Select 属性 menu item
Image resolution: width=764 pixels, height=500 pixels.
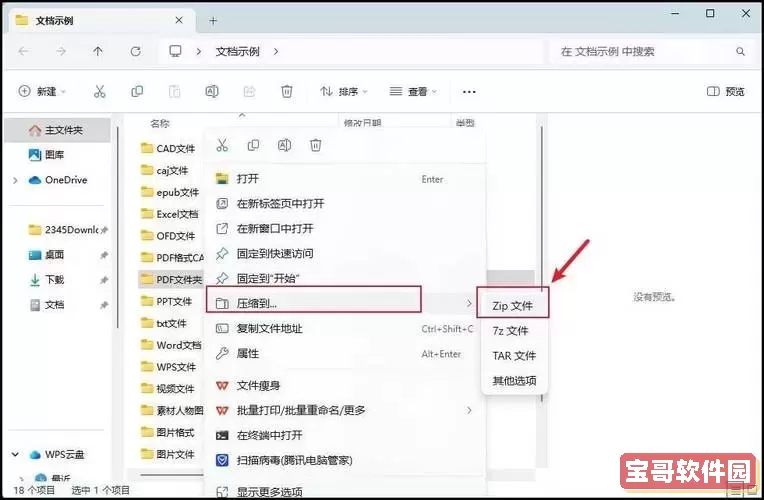point(344,353)
